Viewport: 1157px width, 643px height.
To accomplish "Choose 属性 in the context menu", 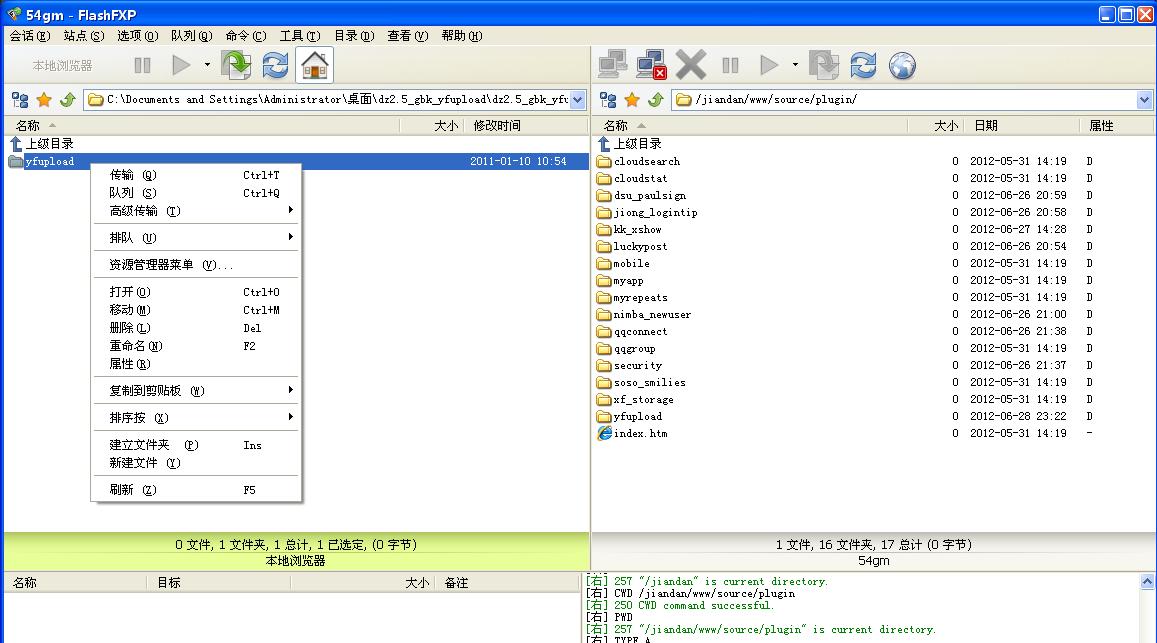I will pyautogui.click(x=196, y=364).
